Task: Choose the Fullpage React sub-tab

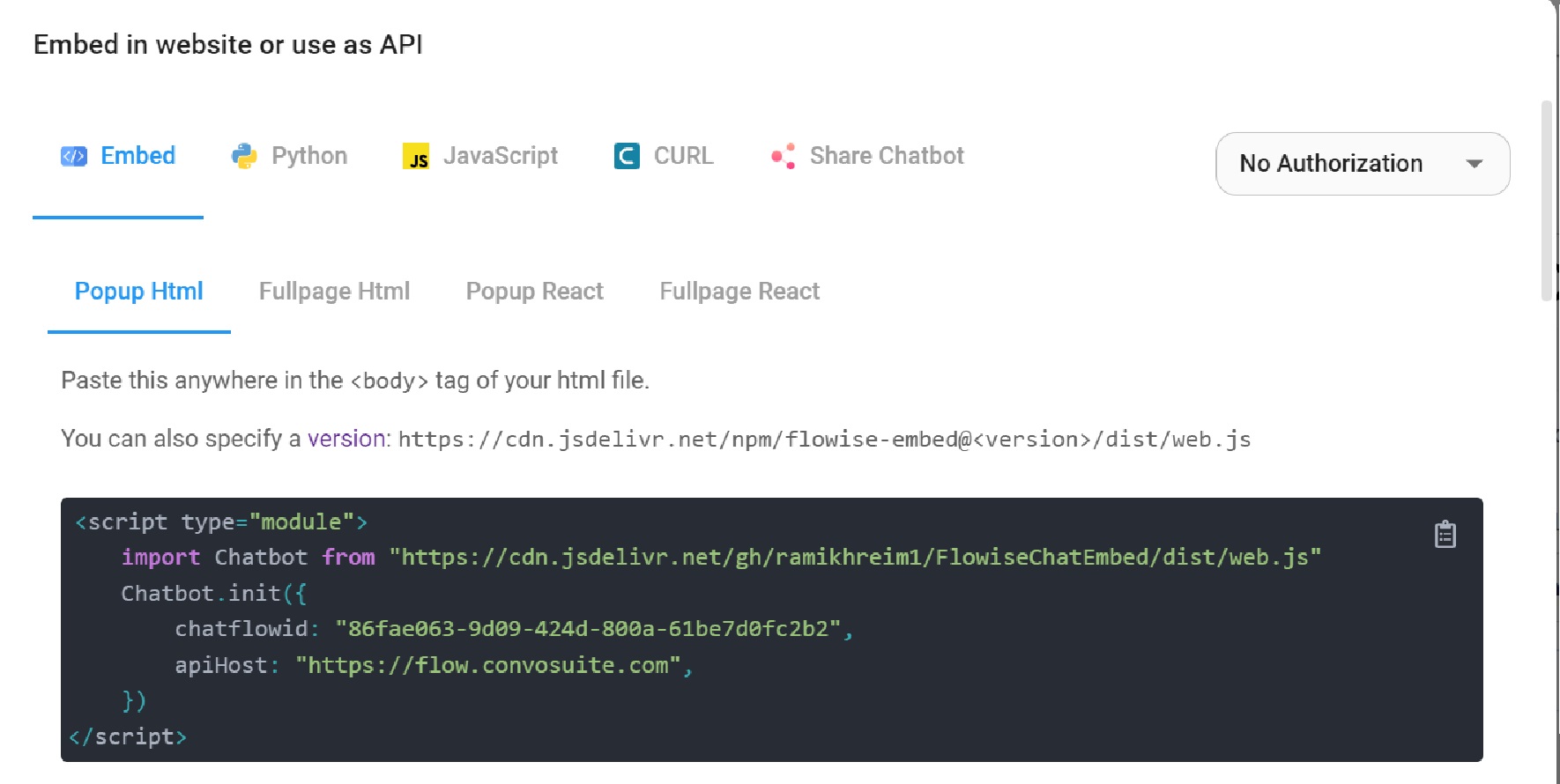Action: click(740, 292)
